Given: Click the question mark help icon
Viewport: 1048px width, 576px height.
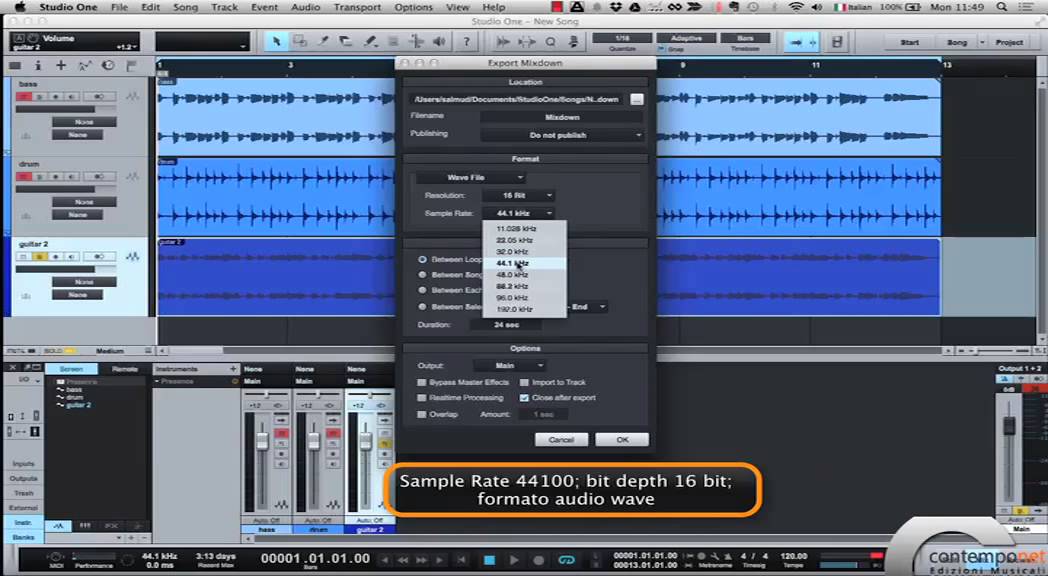Looking at the screenshot, I should [466, 41].
